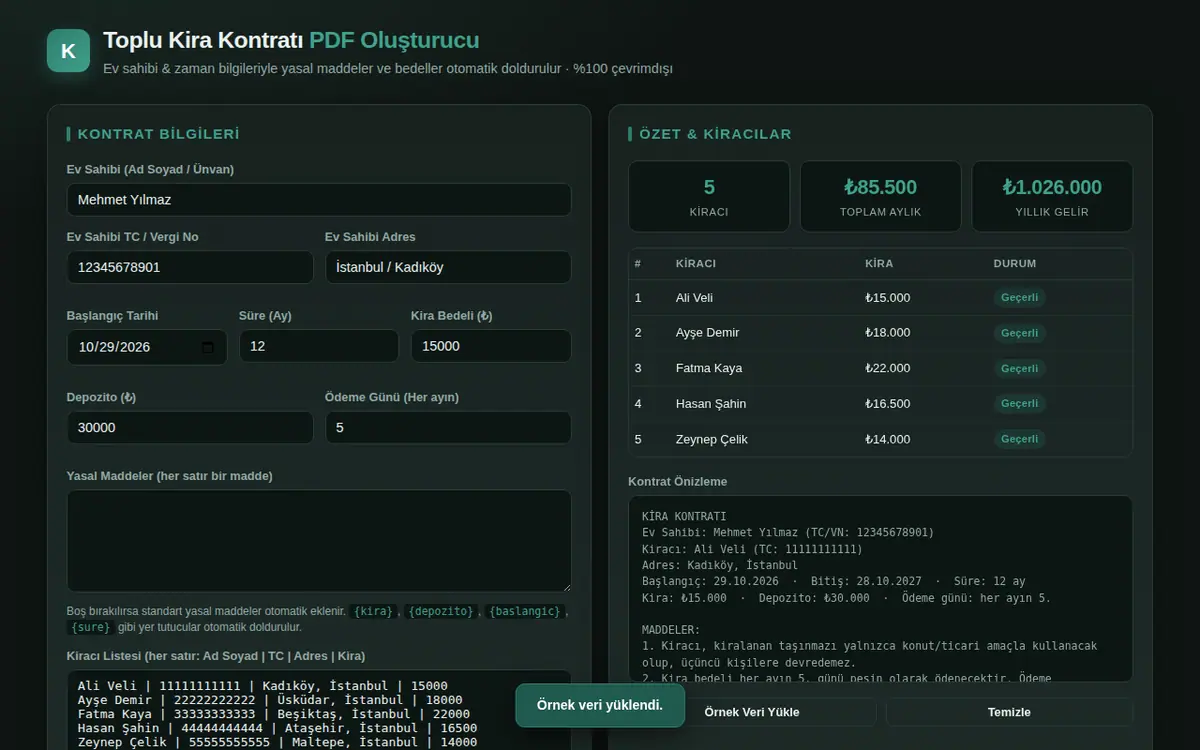Click the {sure} placeholder tag
Screen dimensions: 1200x750
click(91, 627)
